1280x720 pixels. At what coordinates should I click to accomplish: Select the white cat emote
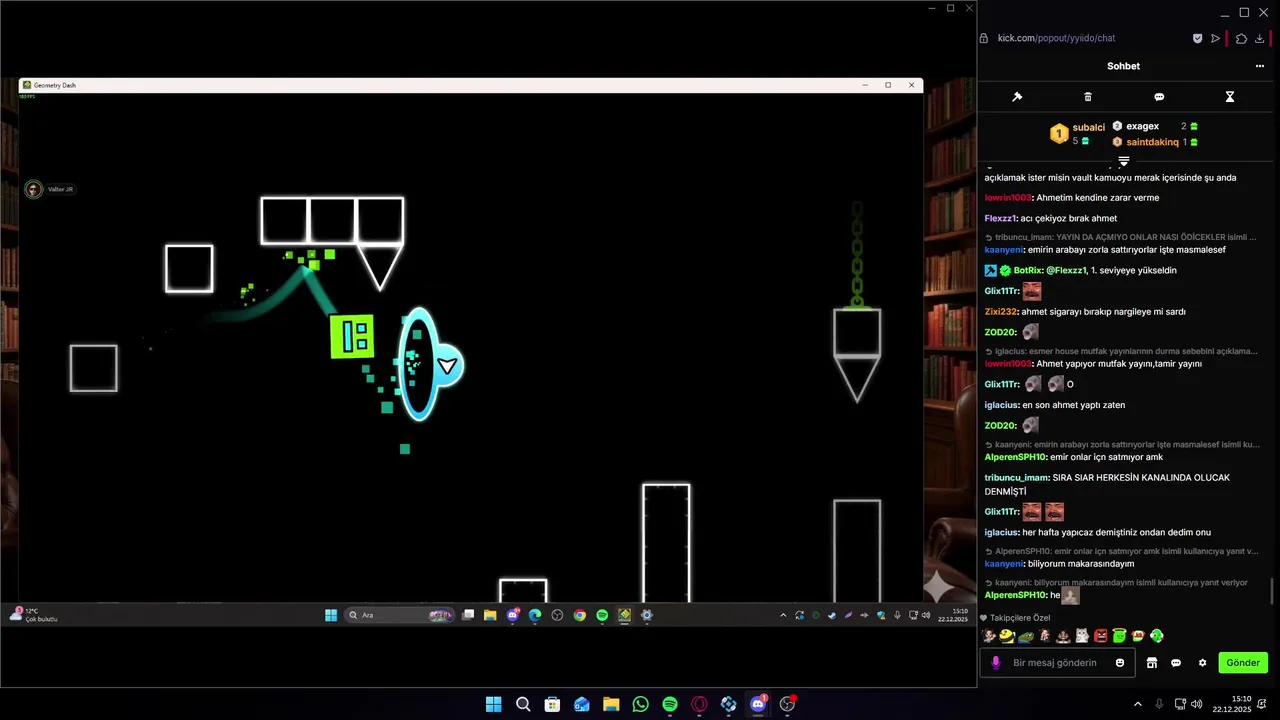tap(1082, 636)
